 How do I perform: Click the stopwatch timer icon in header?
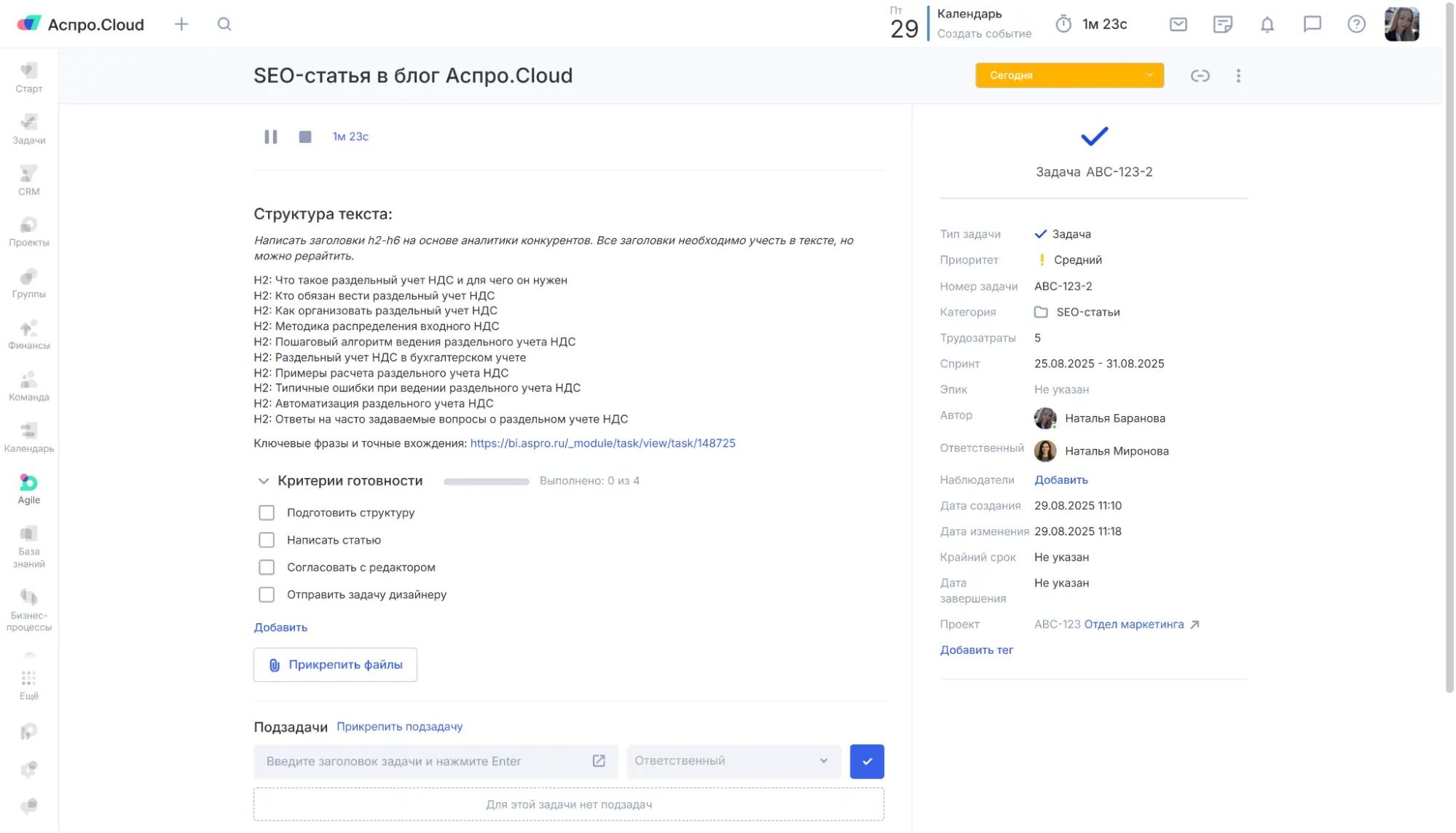[x=1063, y=24]
